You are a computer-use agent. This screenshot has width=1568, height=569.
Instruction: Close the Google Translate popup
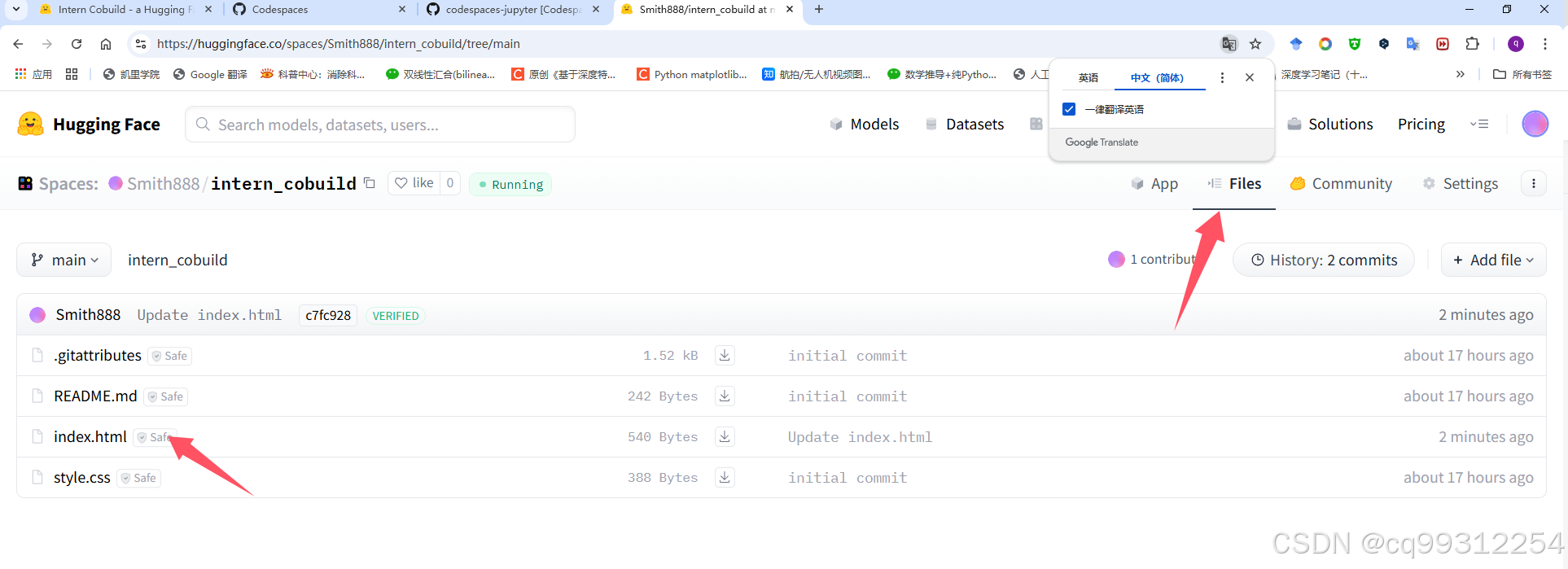(1250, 77)
